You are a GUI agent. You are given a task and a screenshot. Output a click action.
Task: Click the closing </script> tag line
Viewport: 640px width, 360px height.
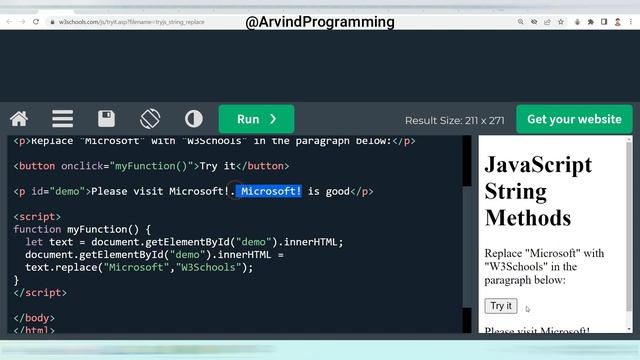click(x=40, y=293)
